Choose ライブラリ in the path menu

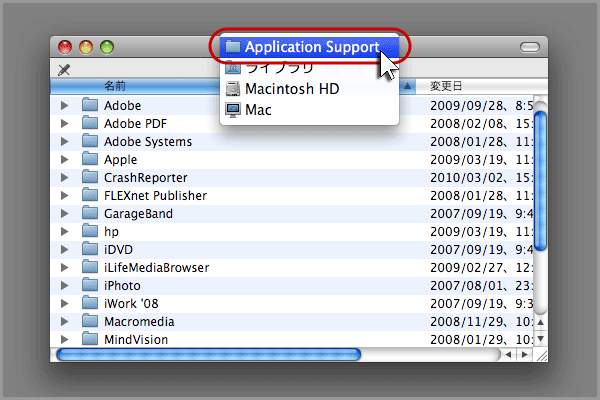pos(309,68)
